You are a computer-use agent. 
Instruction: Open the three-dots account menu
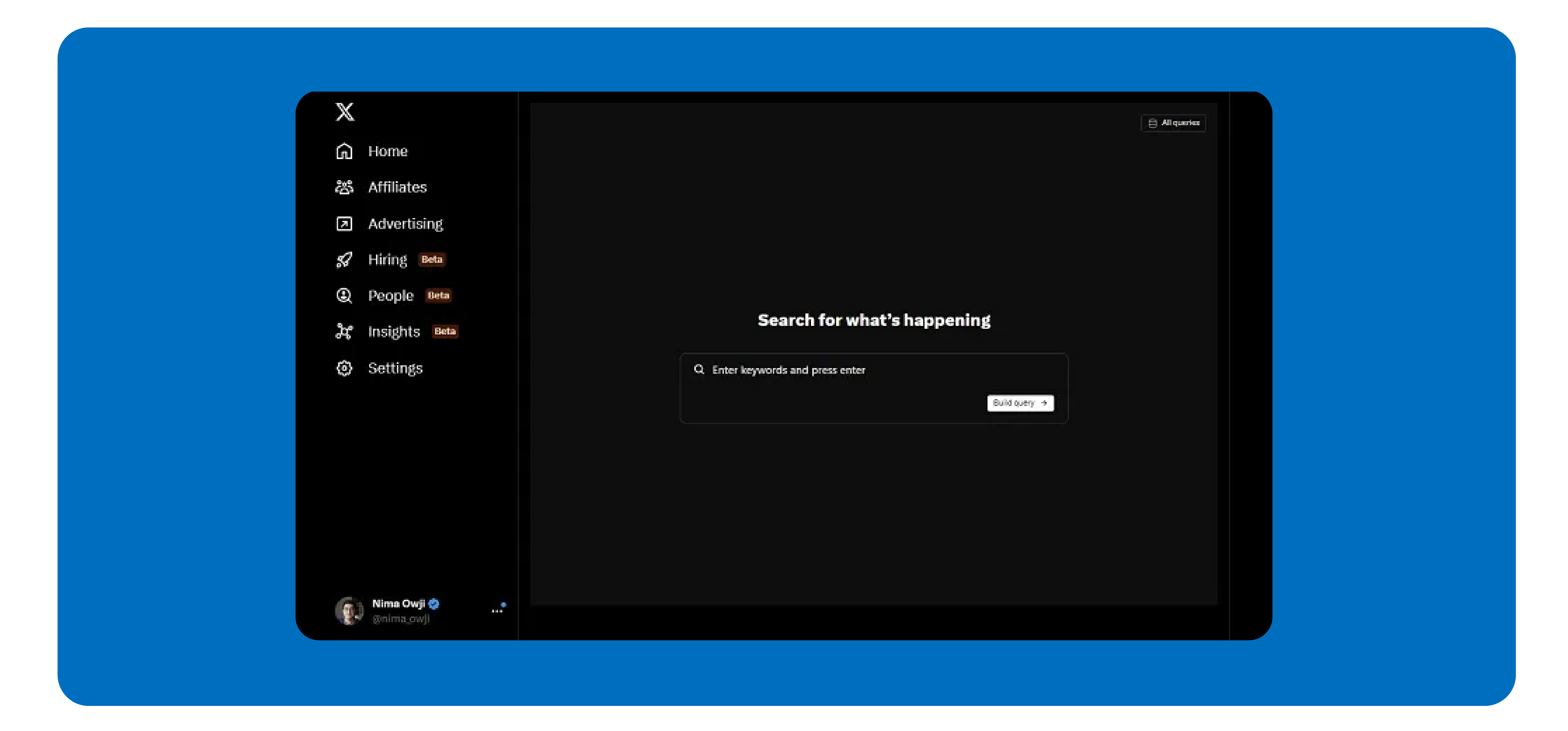coord(498,609)
